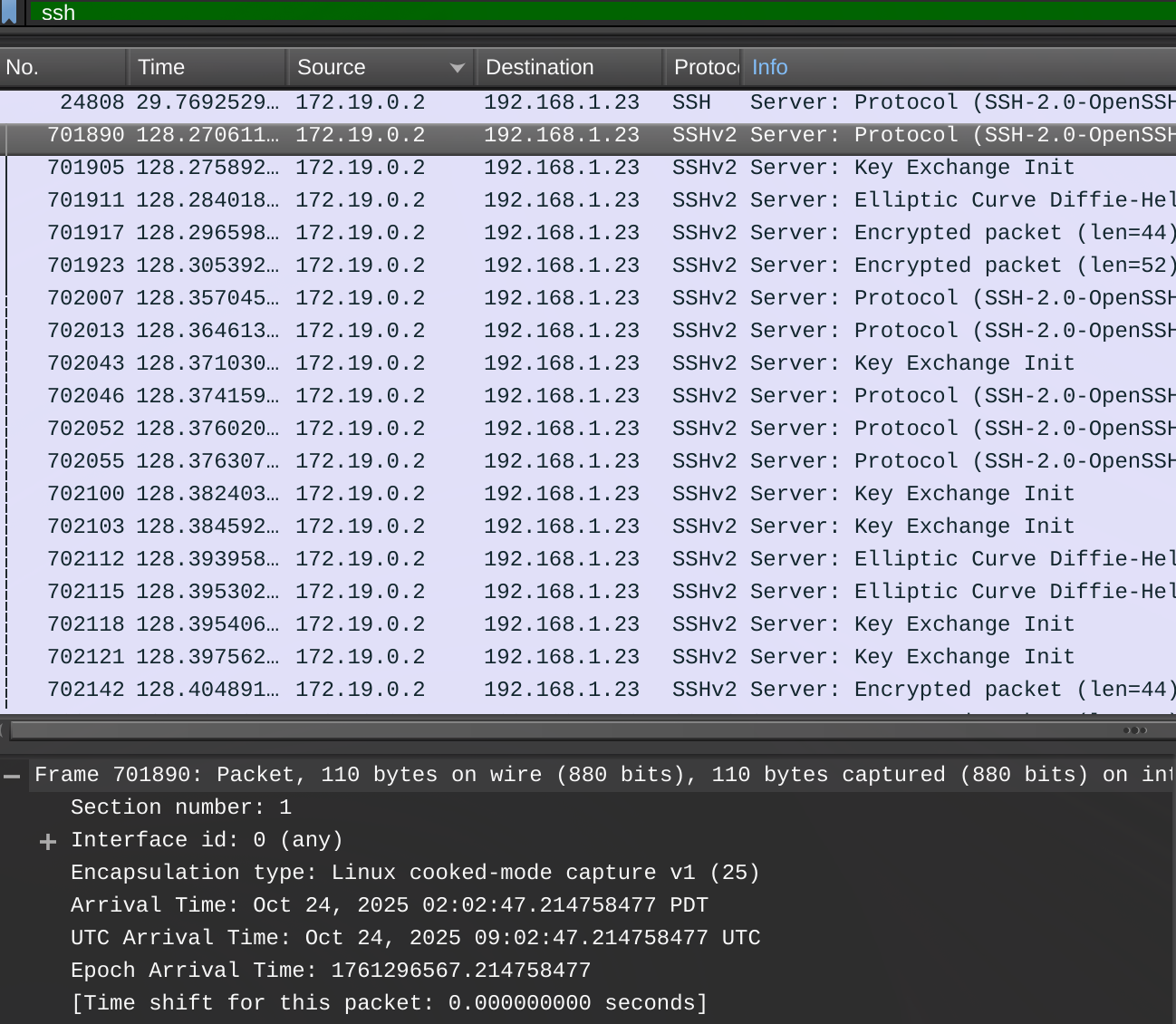Select the Encapsulation type detail line
The width and height of the screenshot is (1176, 1024).
[415, 873]
